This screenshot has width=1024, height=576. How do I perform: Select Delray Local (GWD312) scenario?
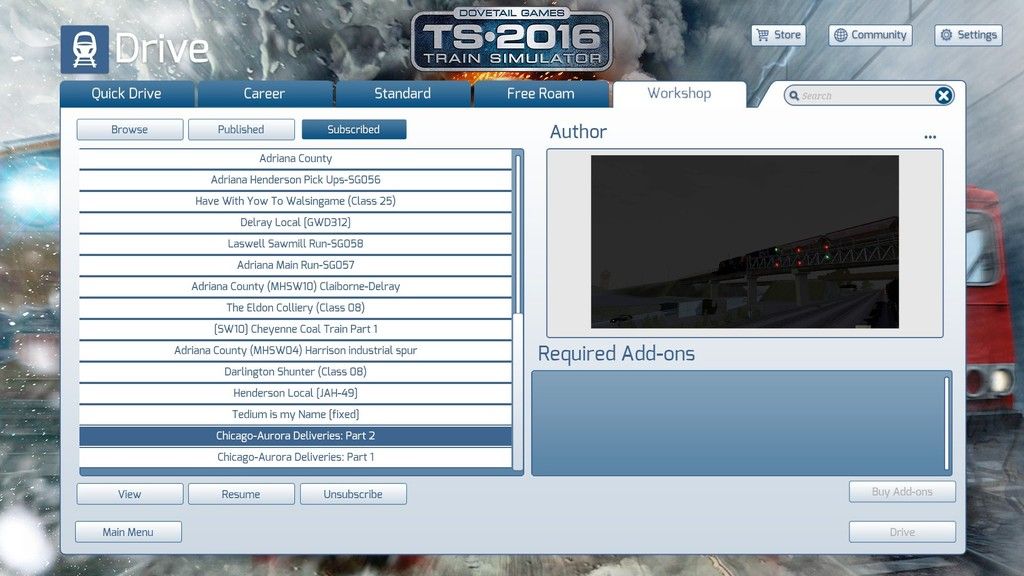[295, 223]
